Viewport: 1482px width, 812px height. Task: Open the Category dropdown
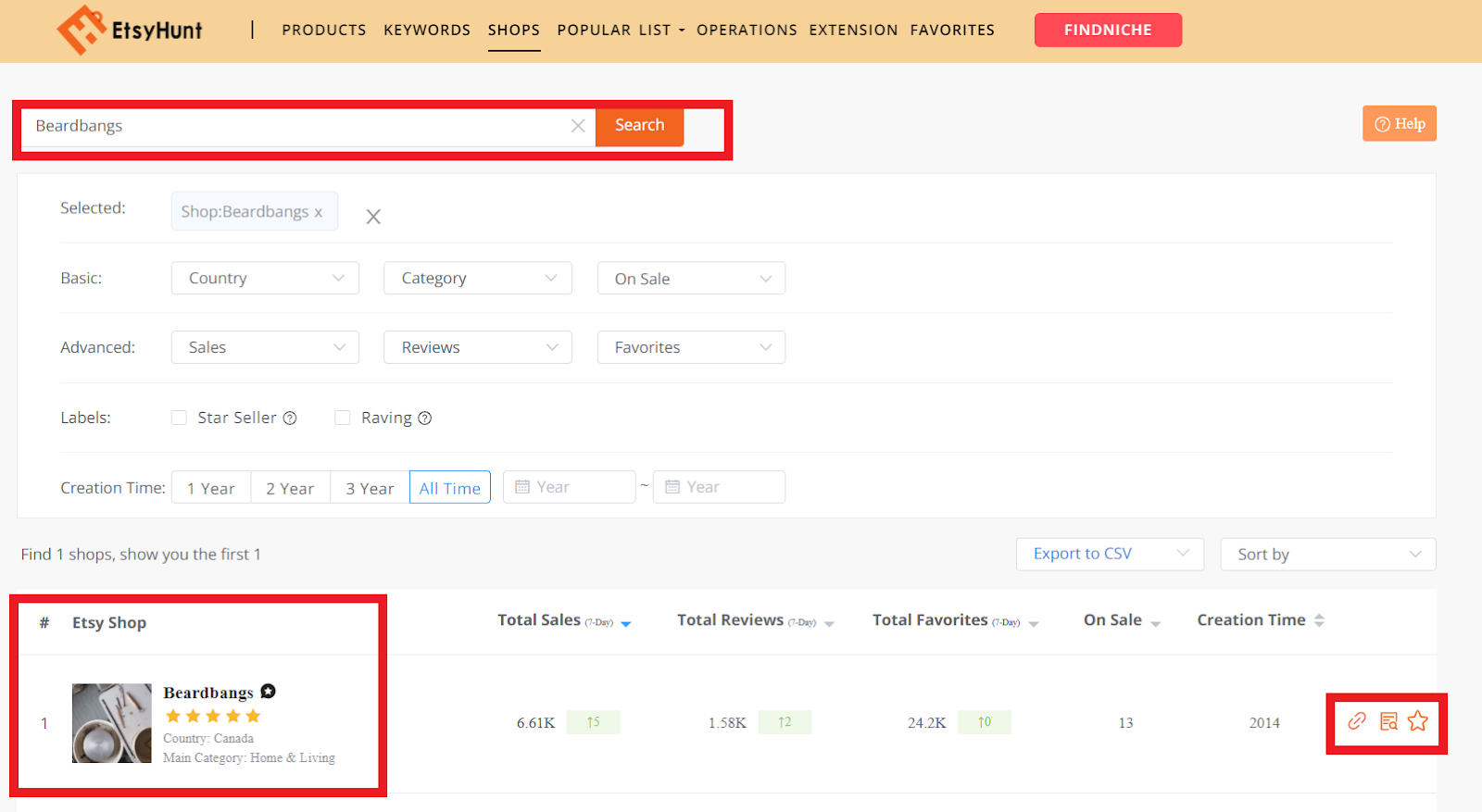tap(478, 279)
